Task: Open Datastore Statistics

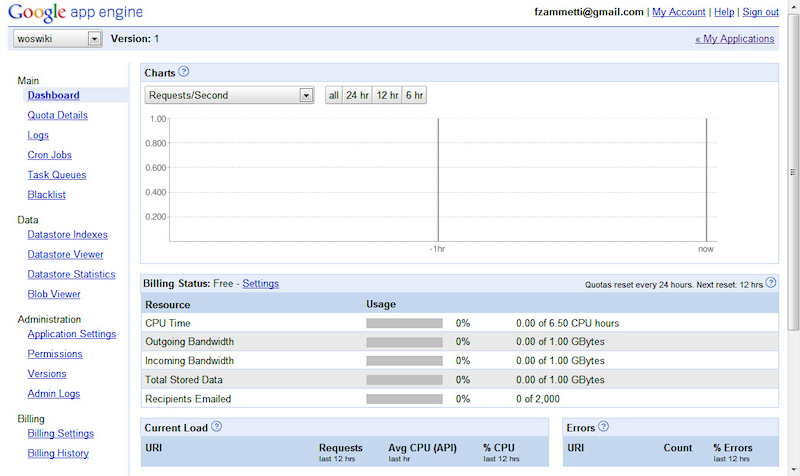Action: pos(71,274)
